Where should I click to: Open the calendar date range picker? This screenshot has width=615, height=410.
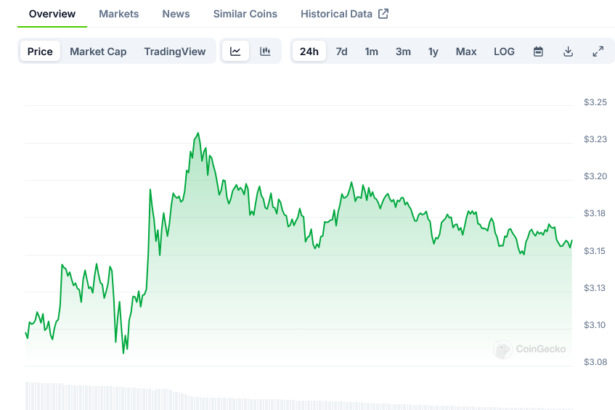tap(538, 52)
